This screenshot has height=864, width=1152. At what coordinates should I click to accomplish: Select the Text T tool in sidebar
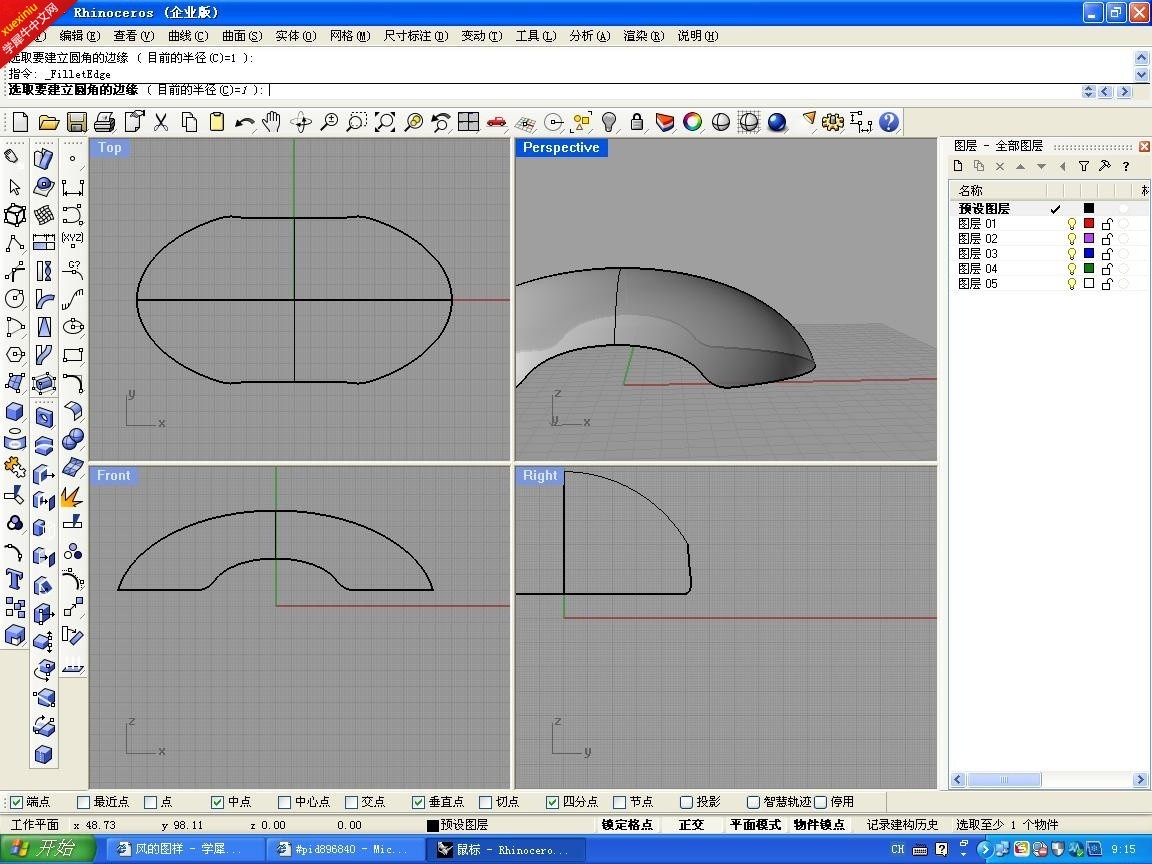15,580
